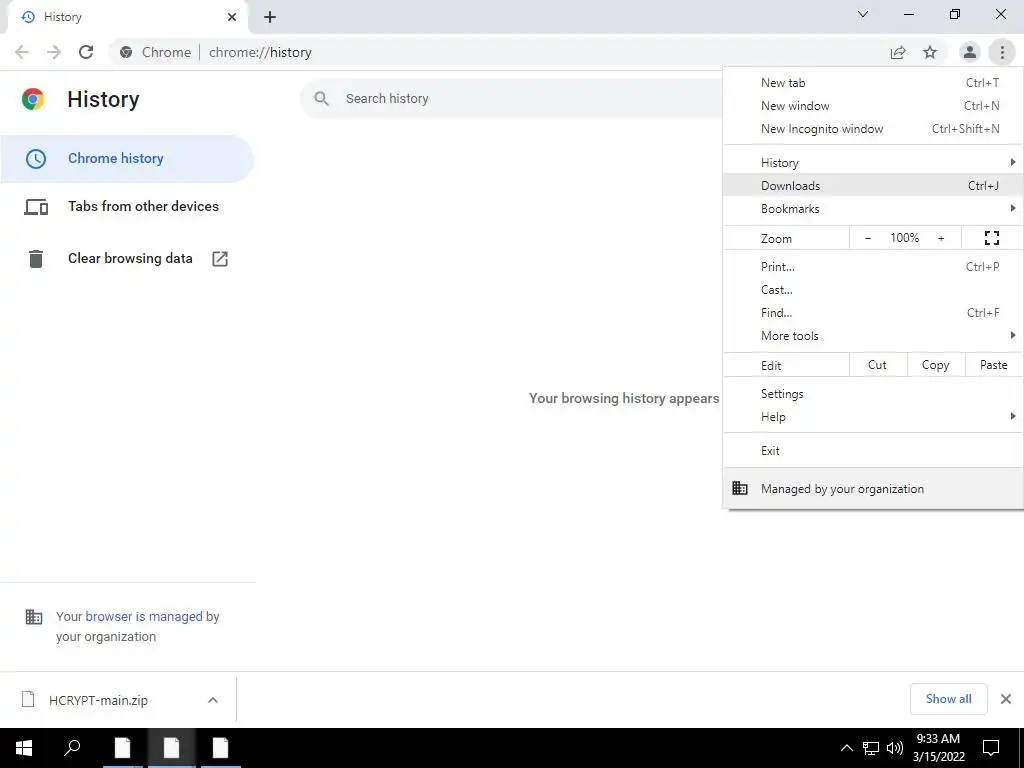
Task: Open the profile avatar icon
Action: click(970, 52)
